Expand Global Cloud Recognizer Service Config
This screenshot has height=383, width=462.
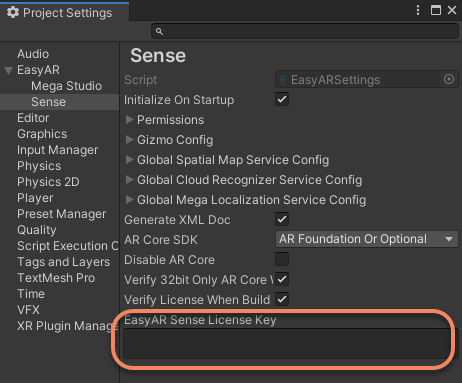pyautogui.click(x=129, y=179)
